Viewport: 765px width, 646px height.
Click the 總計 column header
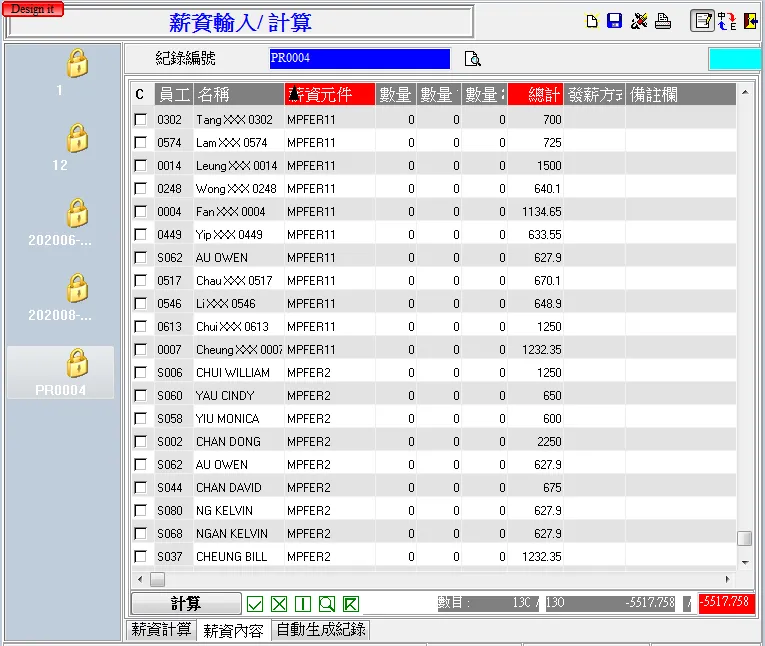click(x=535, y=95)
